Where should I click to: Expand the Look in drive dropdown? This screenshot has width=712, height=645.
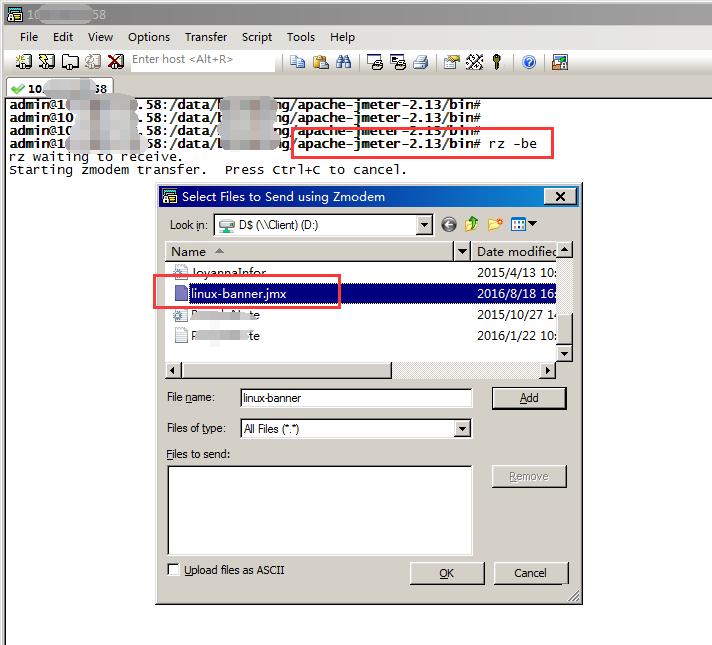click(x=424, y=224)
